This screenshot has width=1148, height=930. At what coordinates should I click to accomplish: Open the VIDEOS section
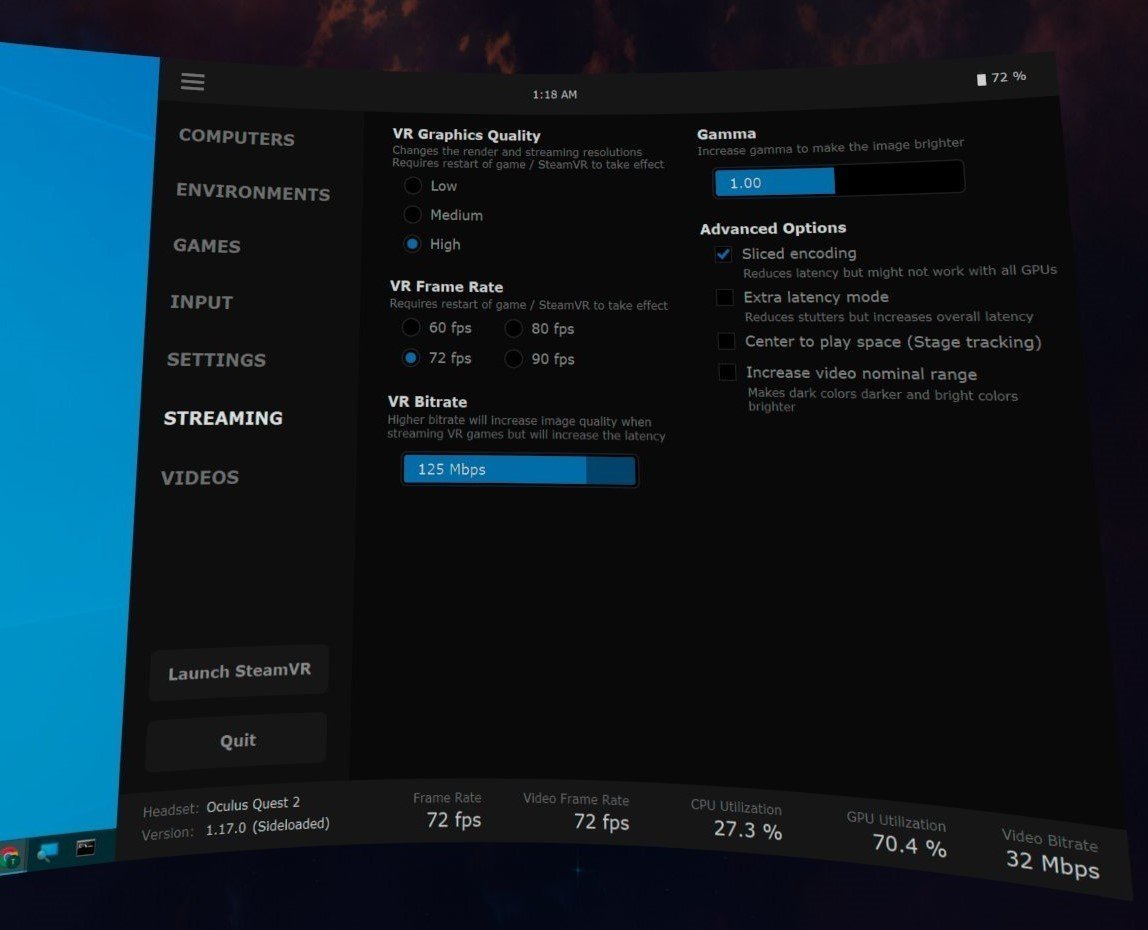pyautogui.click(x=200, y=478)
